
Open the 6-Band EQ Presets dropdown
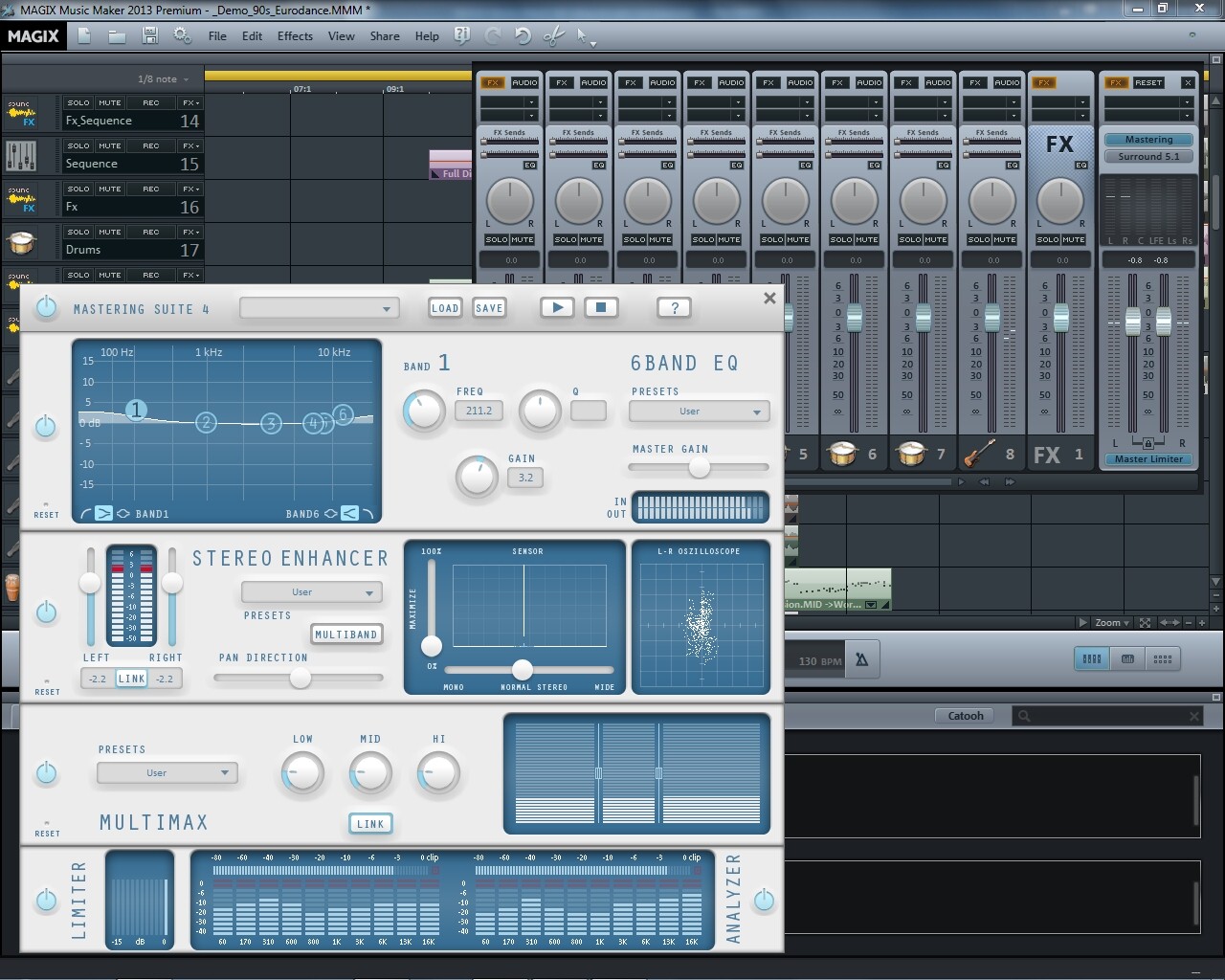(699, 412)
